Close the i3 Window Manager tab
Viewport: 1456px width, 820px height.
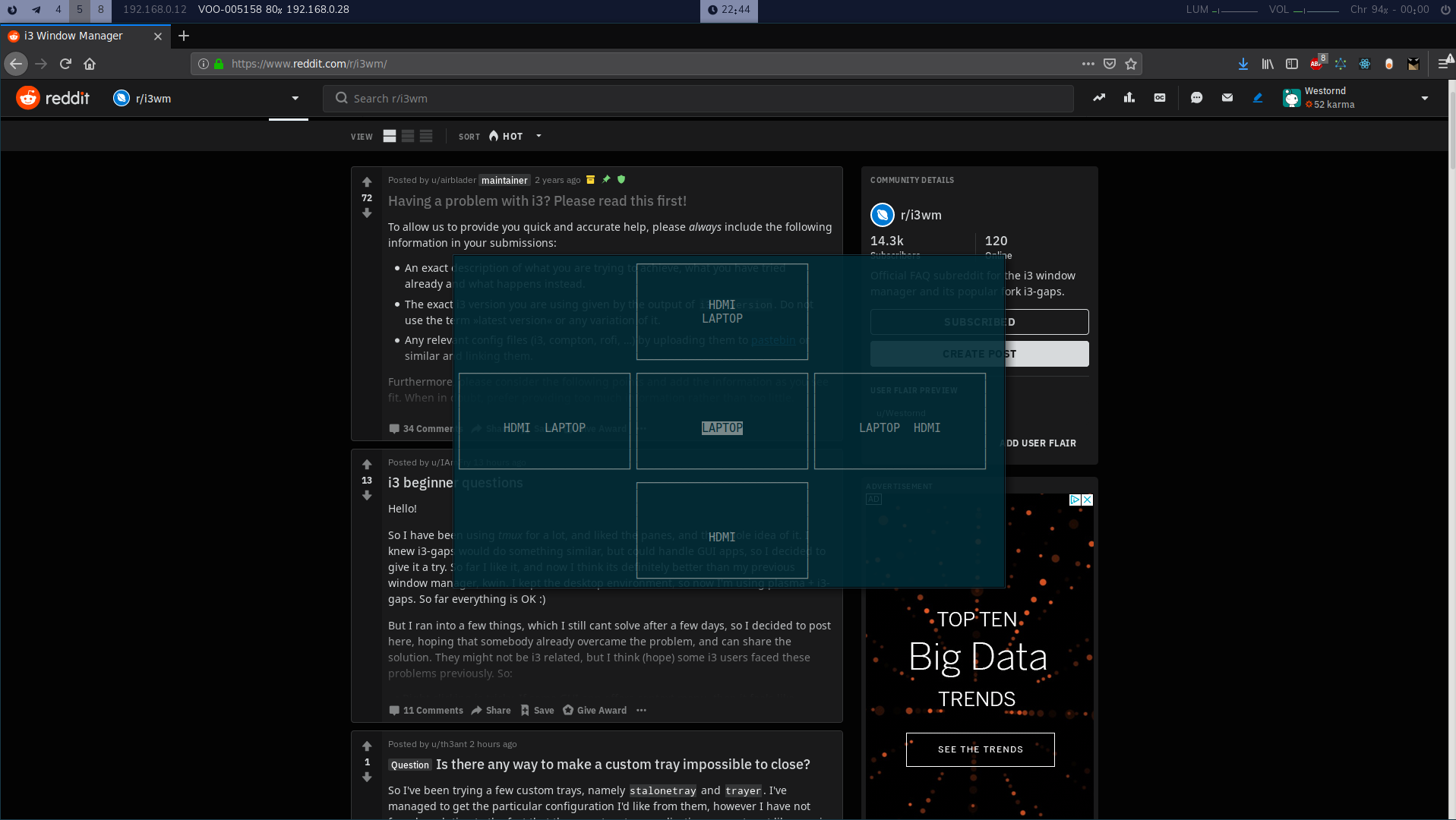[x=158, y=36]
